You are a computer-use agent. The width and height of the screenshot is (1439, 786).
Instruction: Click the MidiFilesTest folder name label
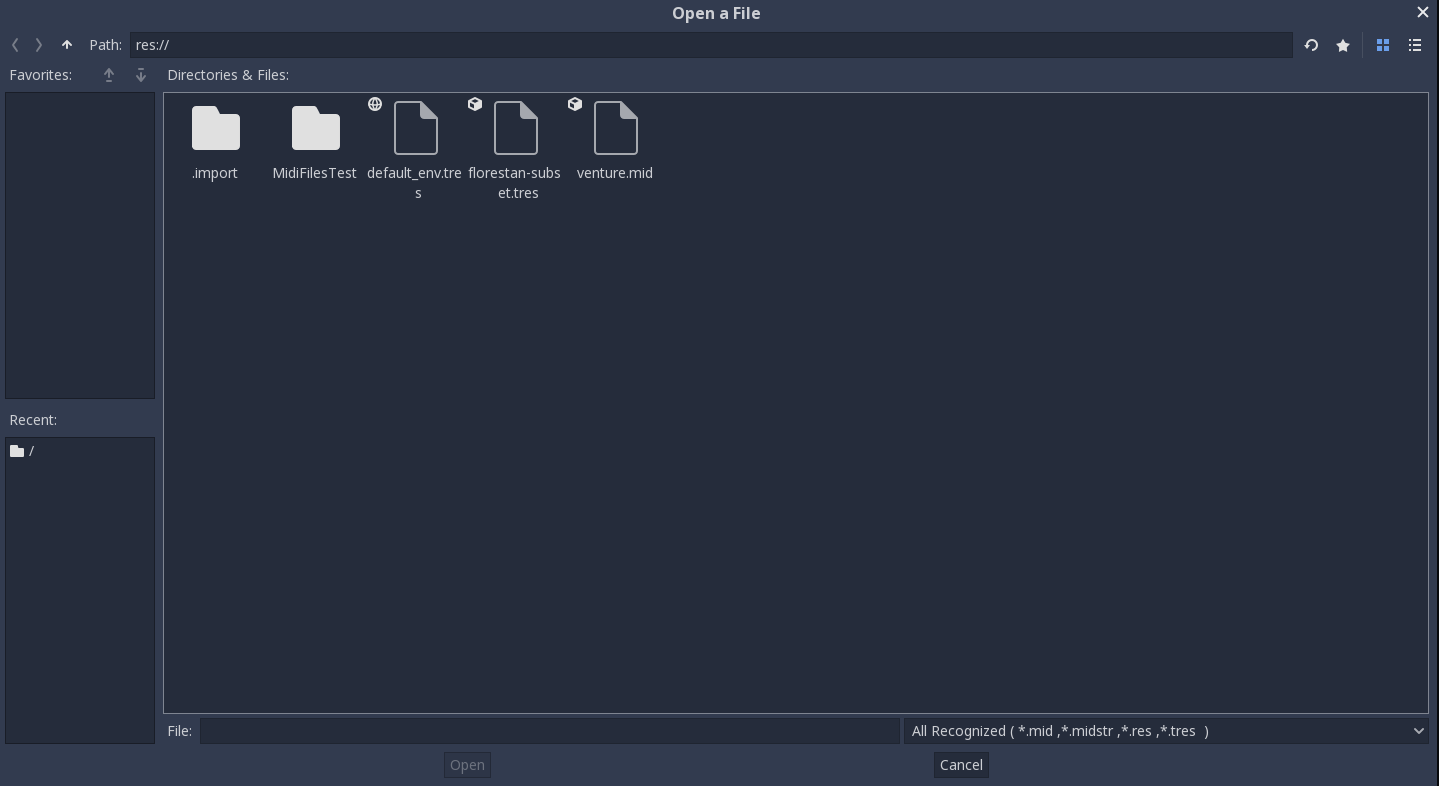(x=315, y=173)
